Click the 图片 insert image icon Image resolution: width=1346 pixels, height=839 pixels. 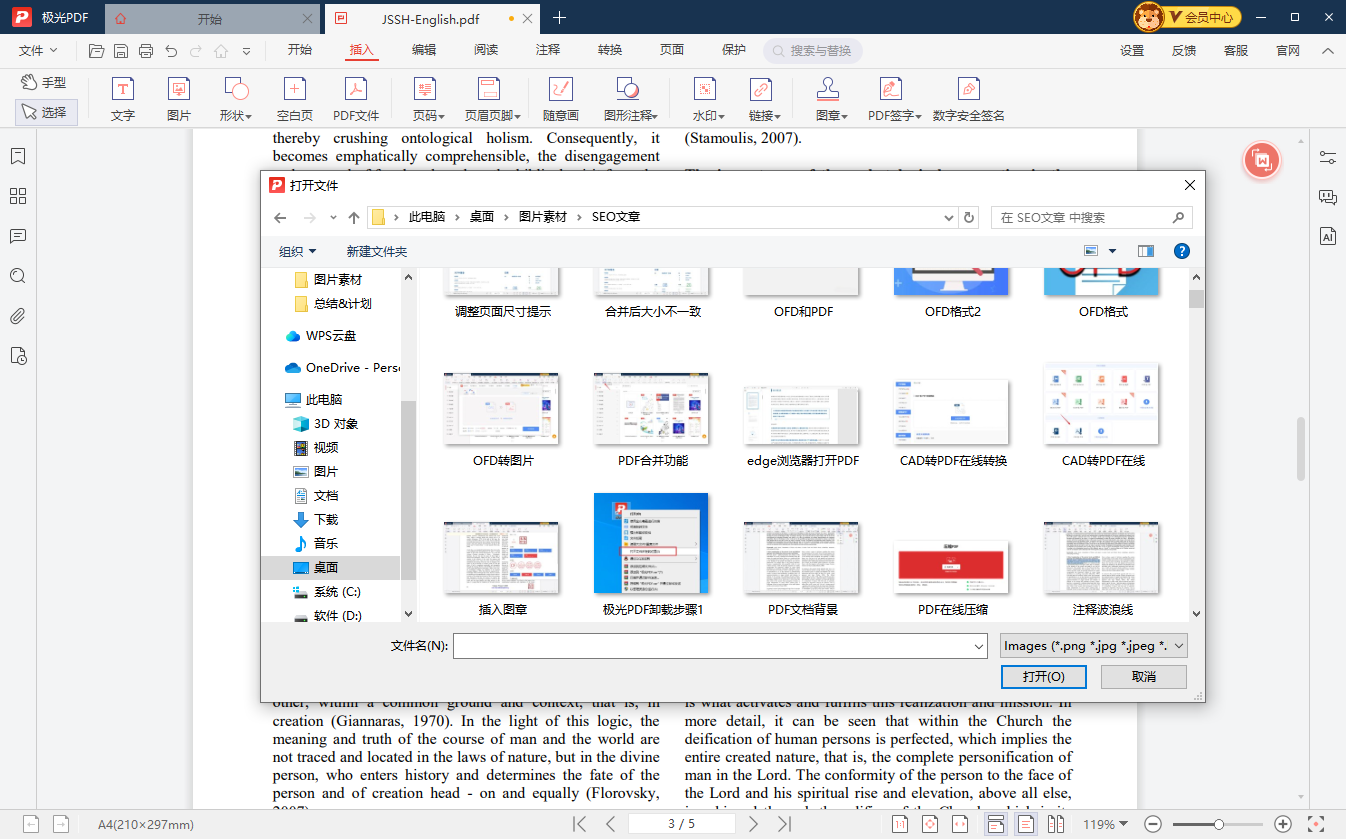point(179,99)
